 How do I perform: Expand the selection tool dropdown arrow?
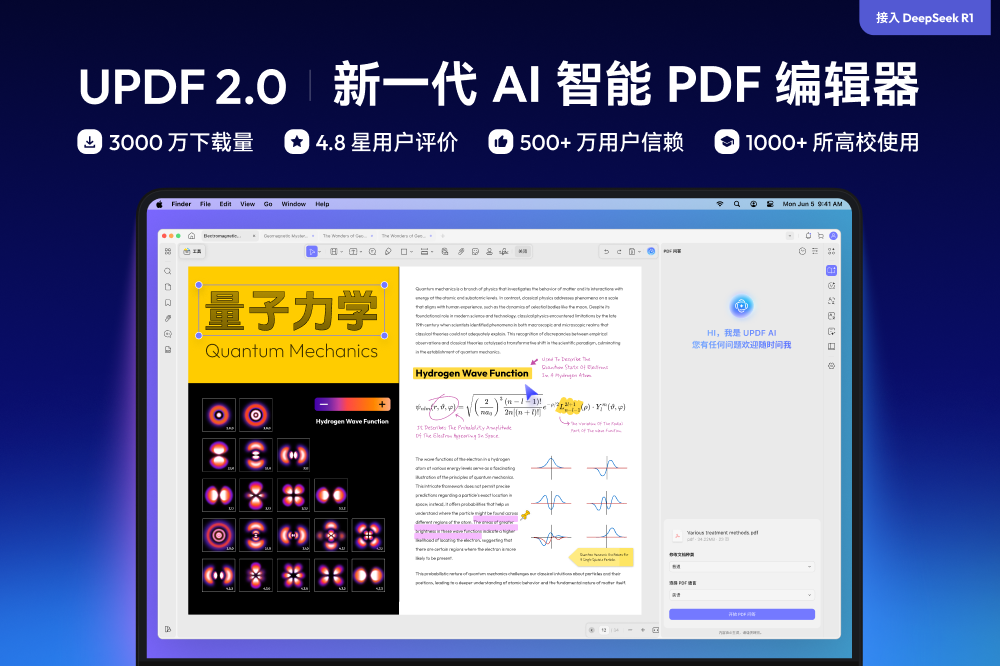(x=320, y=252)
